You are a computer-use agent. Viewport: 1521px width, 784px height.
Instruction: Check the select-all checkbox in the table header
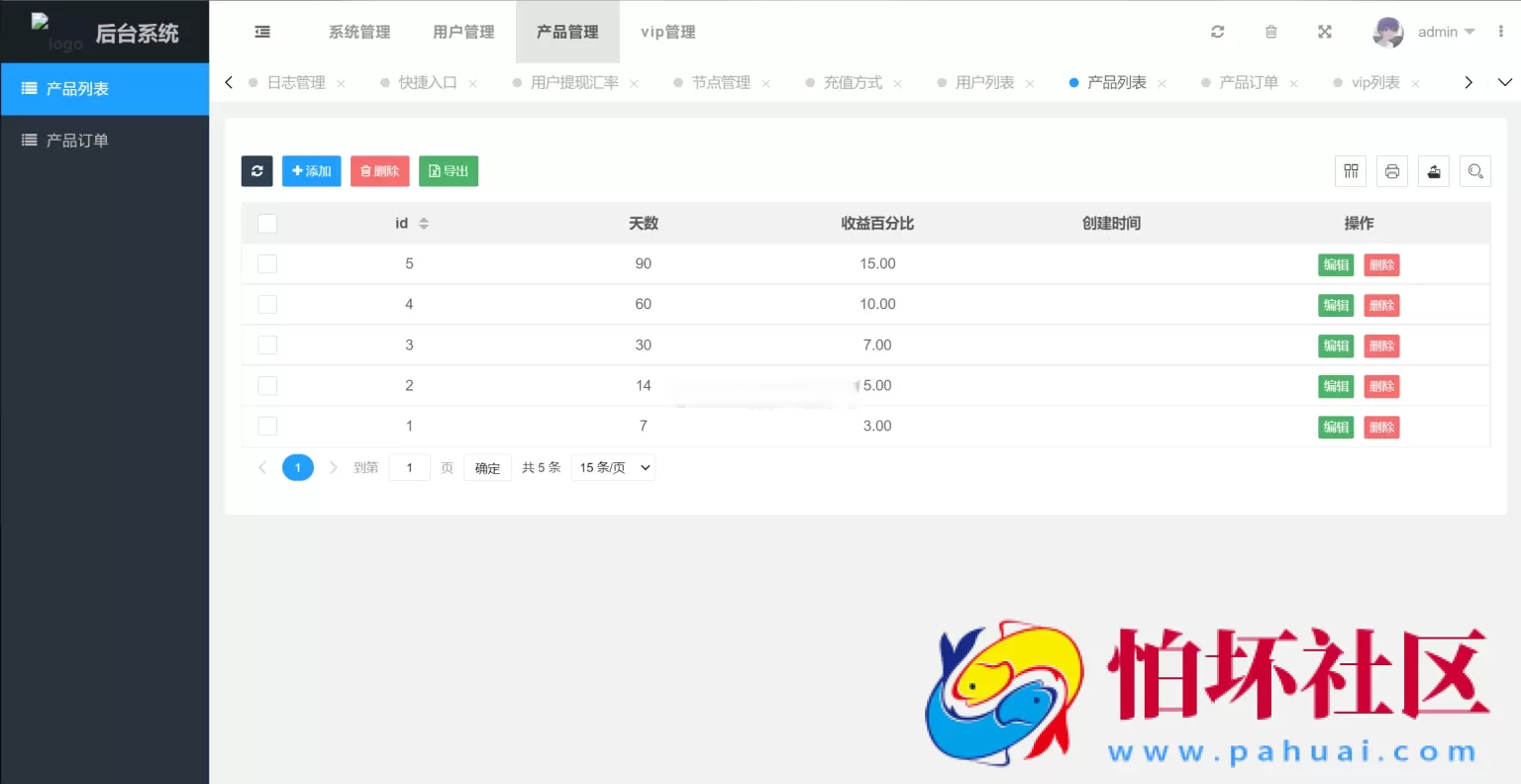coord(267,223)
